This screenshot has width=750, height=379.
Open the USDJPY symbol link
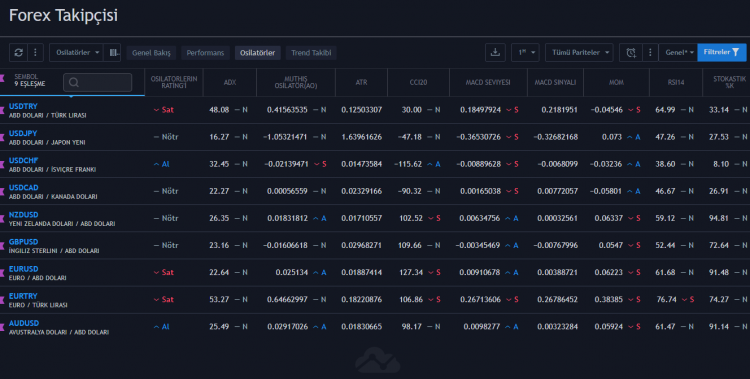(23, 134)
